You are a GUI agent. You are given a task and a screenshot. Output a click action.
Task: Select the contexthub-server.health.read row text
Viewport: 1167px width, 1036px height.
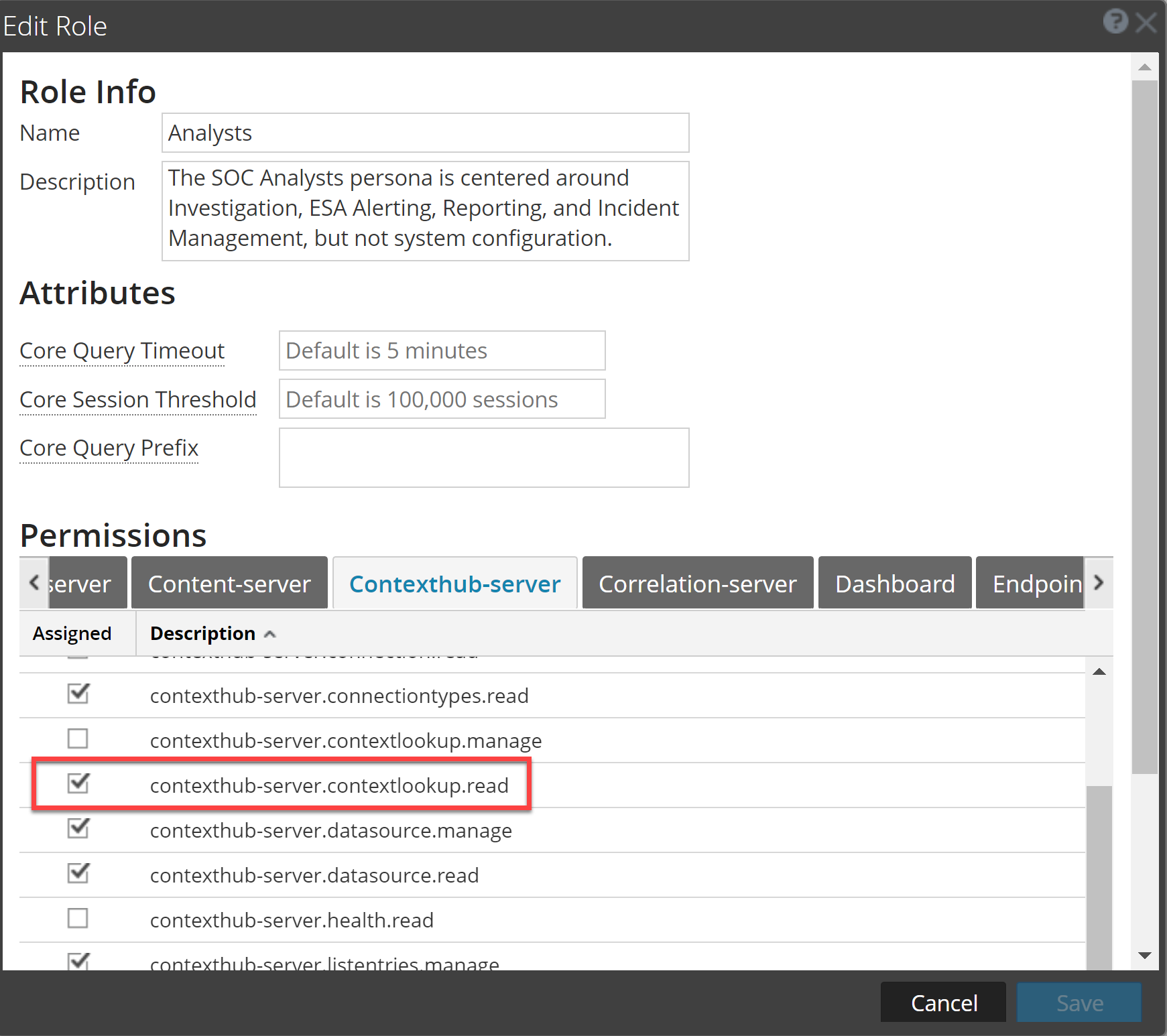[292, 920]
